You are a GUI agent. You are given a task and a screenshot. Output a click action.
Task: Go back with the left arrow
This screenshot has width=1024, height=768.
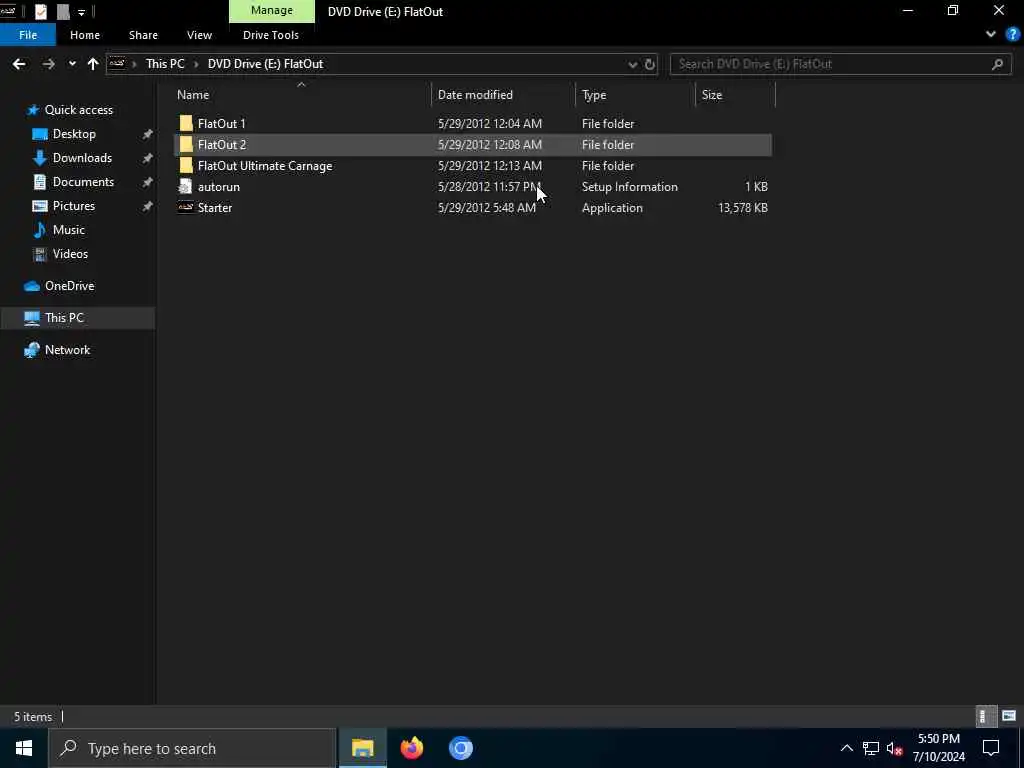click(x=19, y=64)
